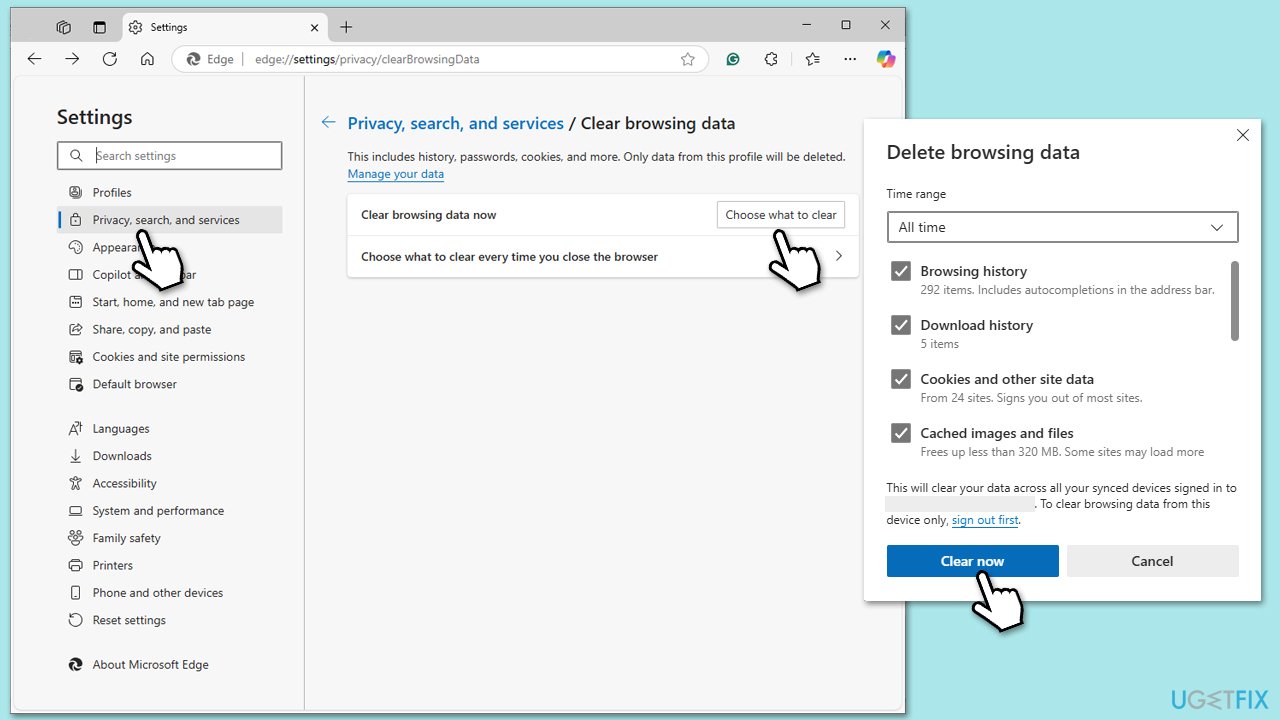Go to the Home page icon
Image resolution: width=1280 pixels, height=720 pixels.
(x=147, y=59)
